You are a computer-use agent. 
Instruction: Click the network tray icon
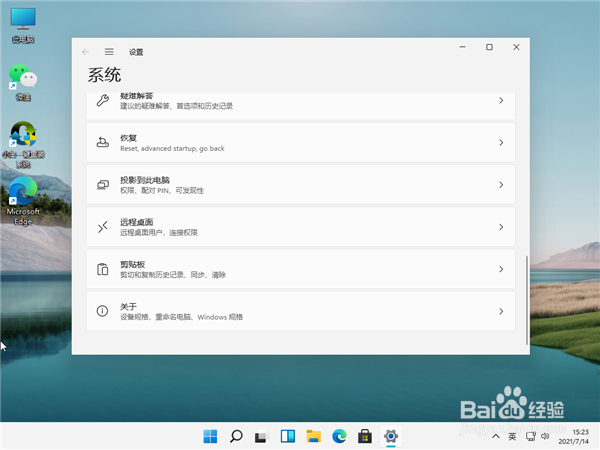(x=531, y=436)
